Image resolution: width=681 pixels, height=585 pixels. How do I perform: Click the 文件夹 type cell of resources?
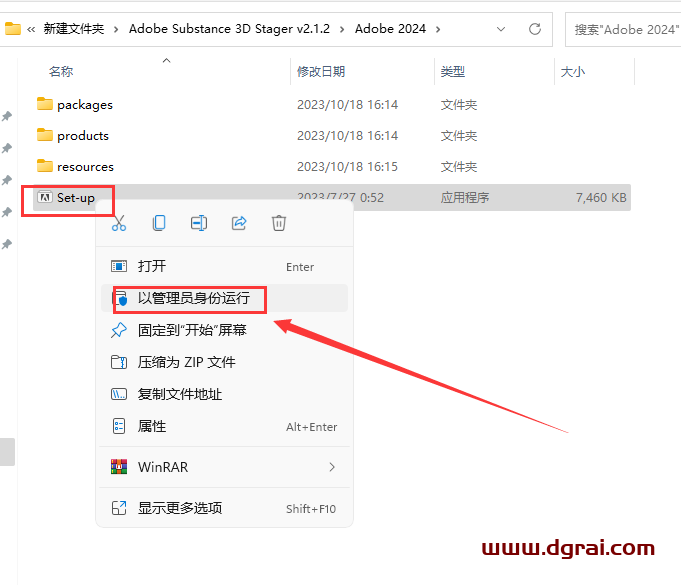tap(459, 167)
